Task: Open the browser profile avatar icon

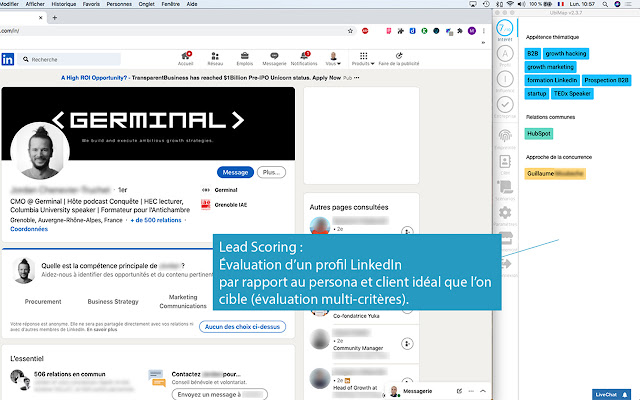Action: [x=472, y=31]
